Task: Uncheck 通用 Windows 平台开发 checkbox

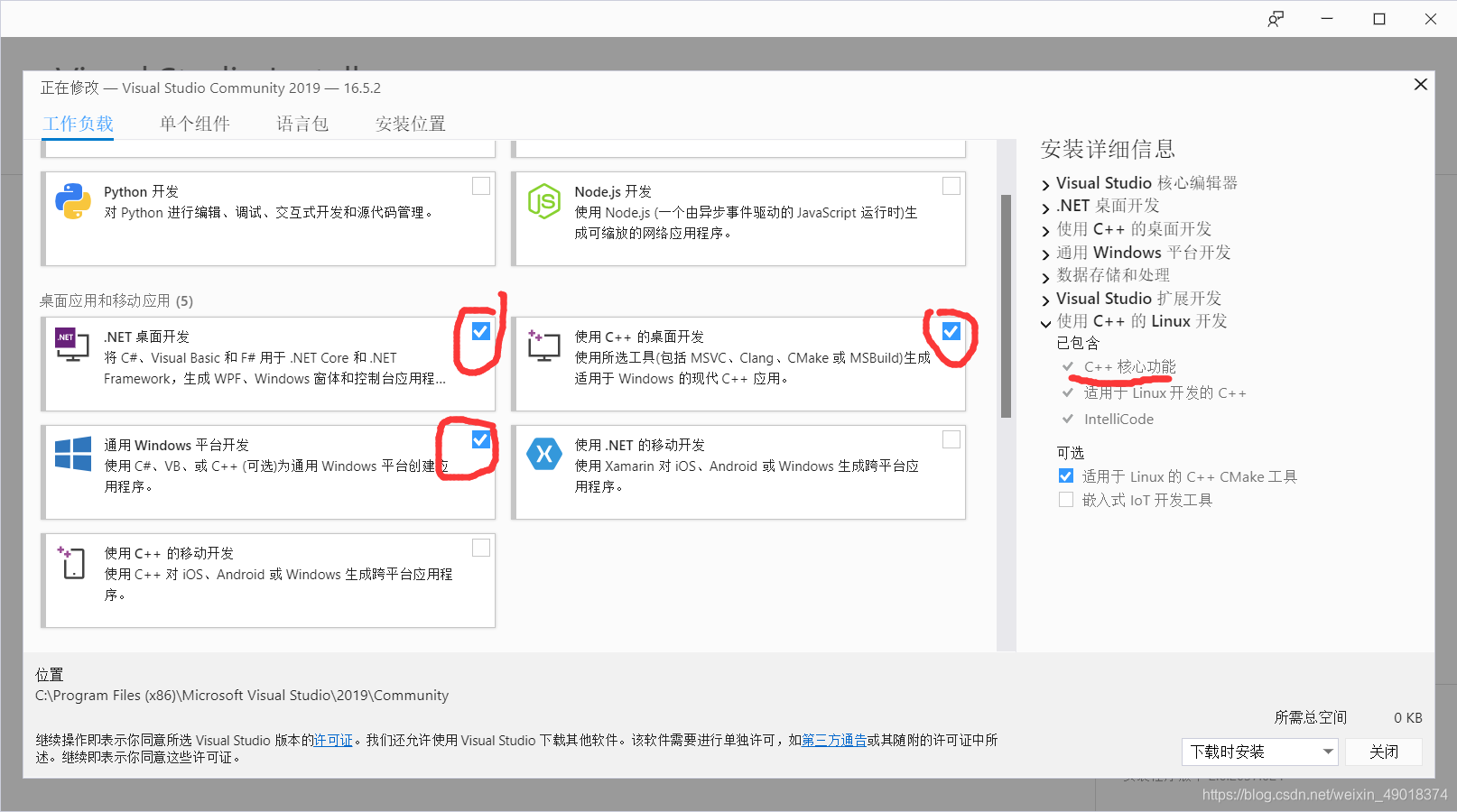Action: (481, 439)
